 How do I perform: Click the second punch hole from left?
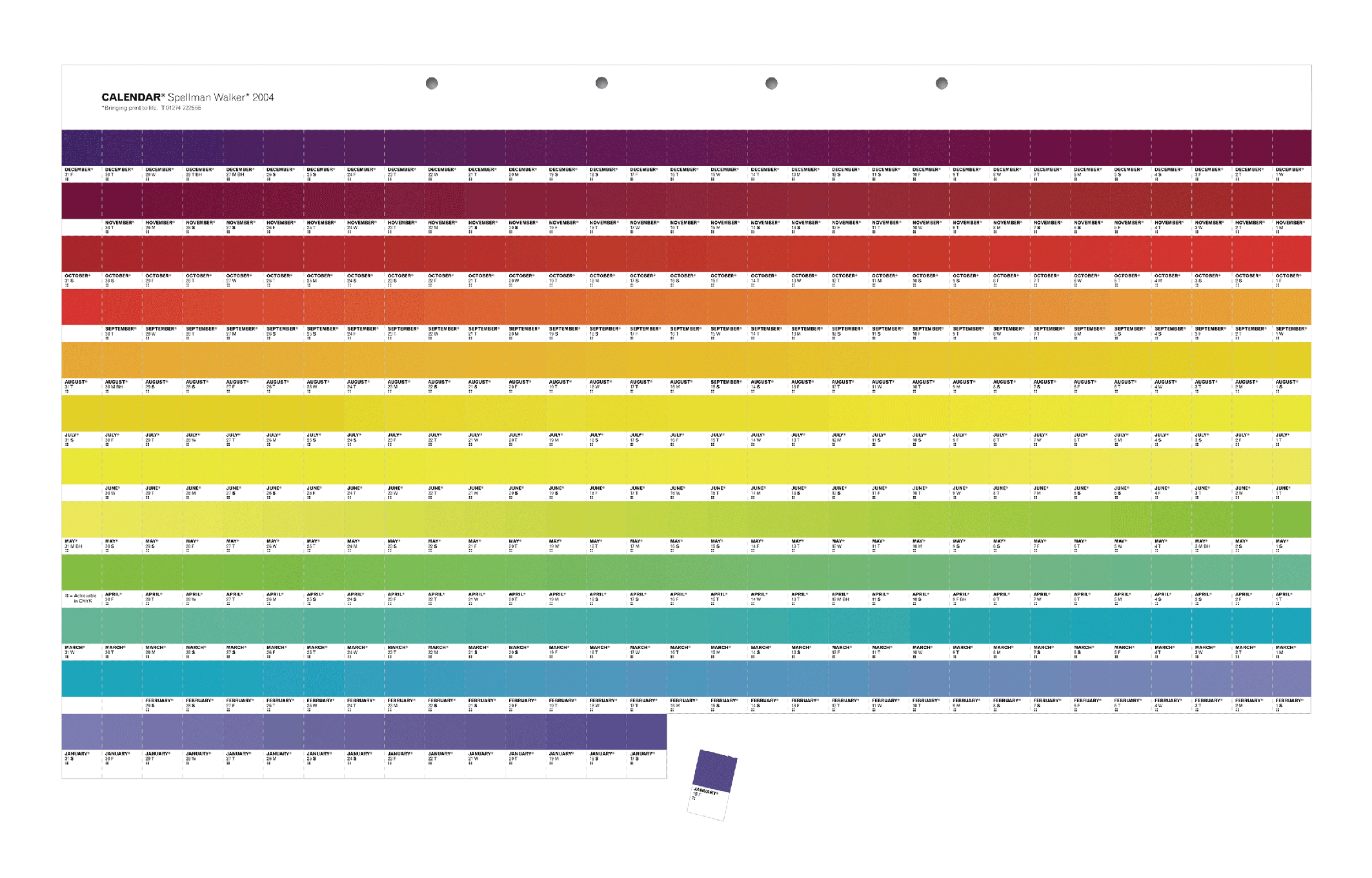coord(601,83)
